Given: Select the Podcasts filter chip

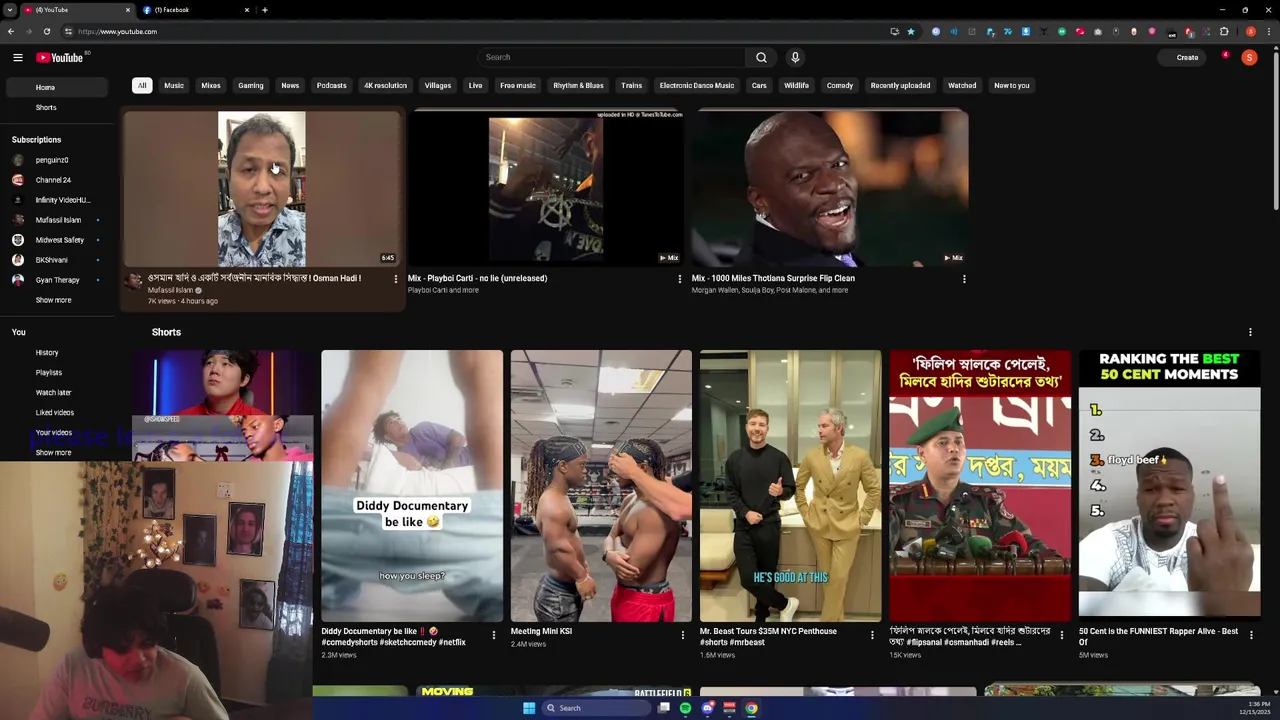Looking at the screenshot, I should coord(331,85).
